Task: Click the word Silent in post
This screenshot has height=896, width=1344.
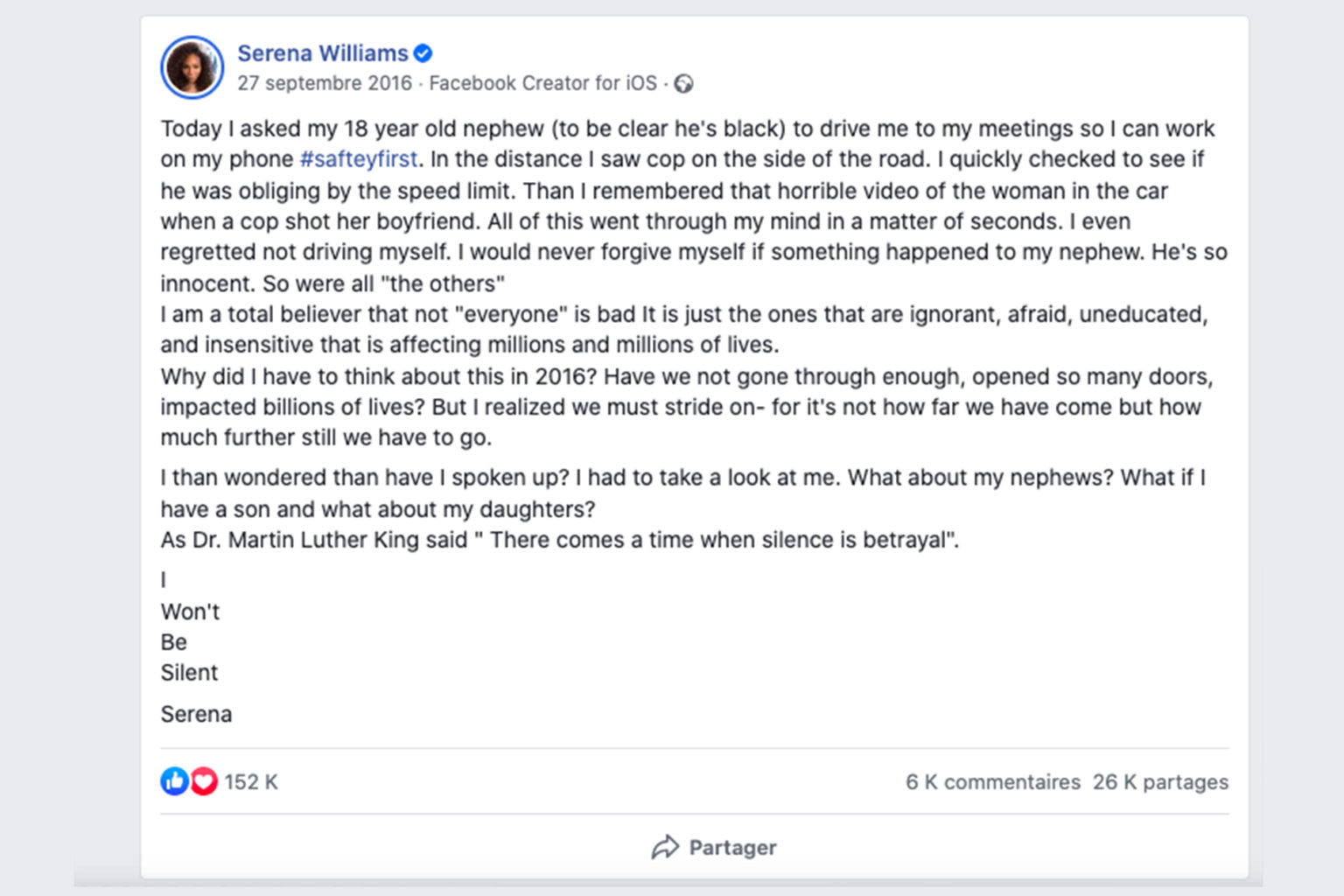Action: tap(189, 673)
